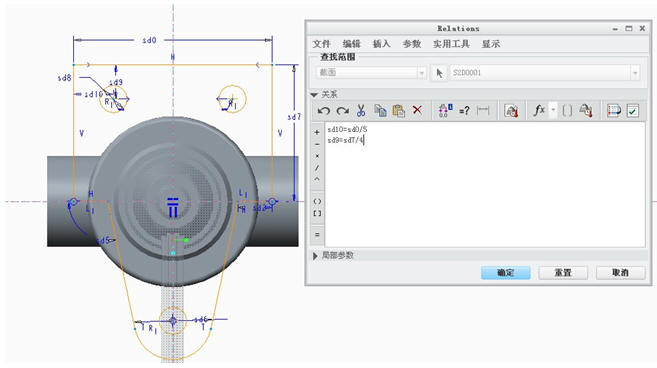Verify relations with the green checkmark icon
Viewport: 657px width, 368px height.
coord(633,111)
